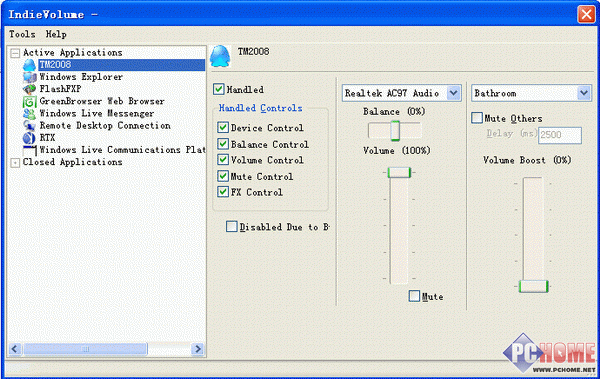Click the horizontal scrollbar thumb
The height and width of the screenshot is (379, 600).
(x=85, y=349)
